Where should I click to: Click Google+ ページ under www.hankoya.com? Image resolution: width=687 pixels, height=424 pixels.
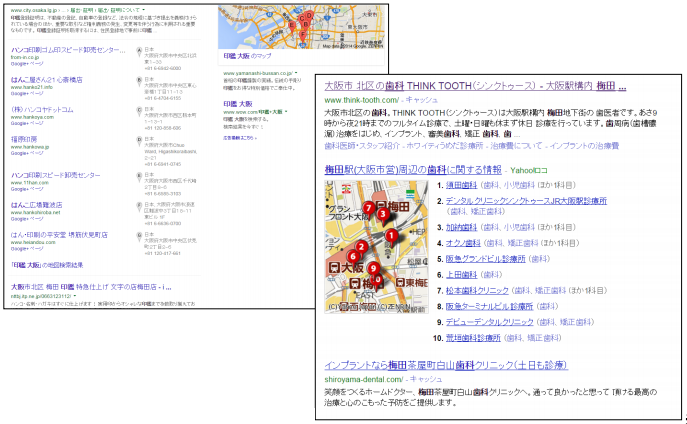click(x=27, y=124)
